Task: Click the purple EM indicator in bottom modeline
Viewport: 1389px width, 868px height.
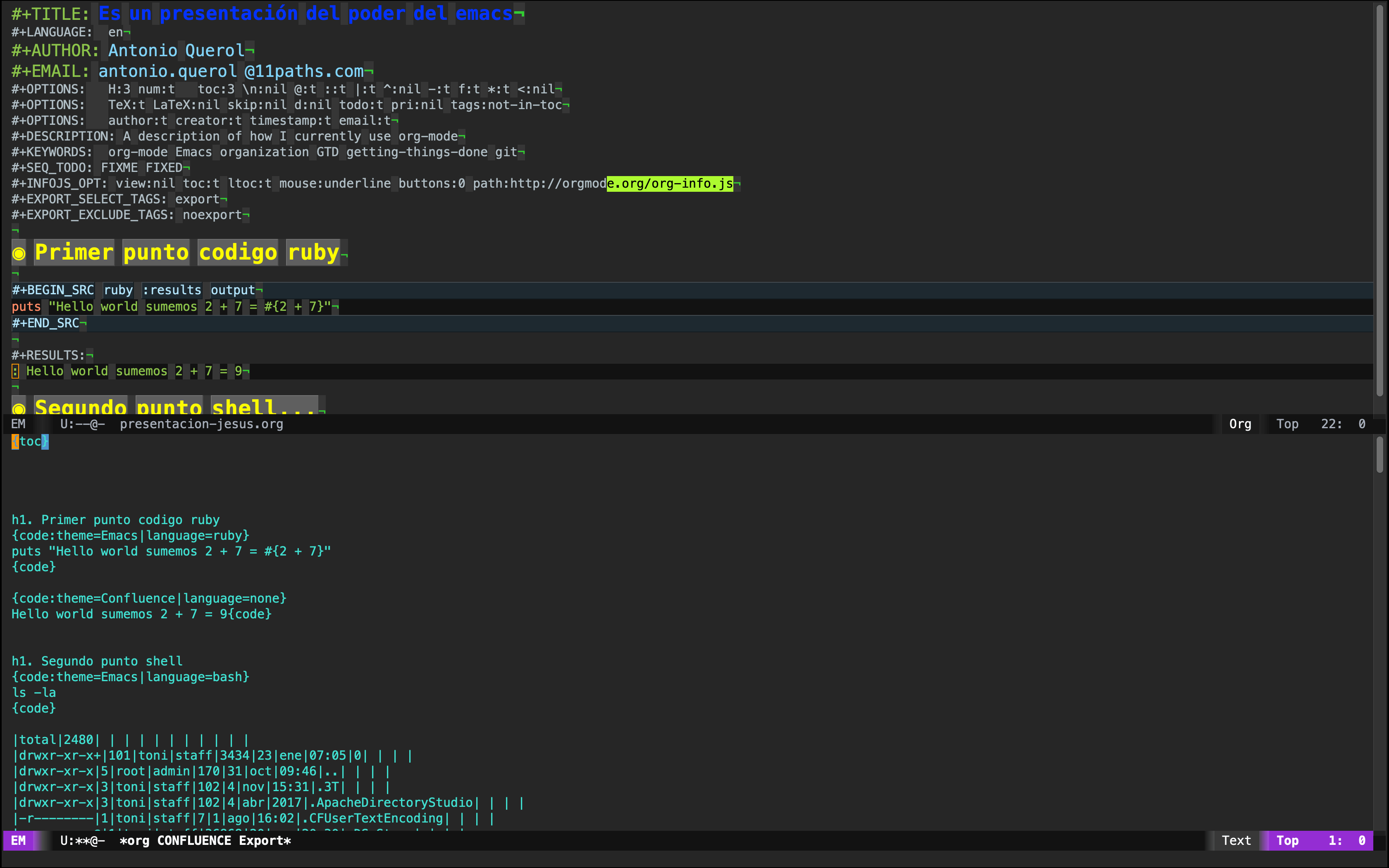Action: pyautogui.click(x=18, y=840)
